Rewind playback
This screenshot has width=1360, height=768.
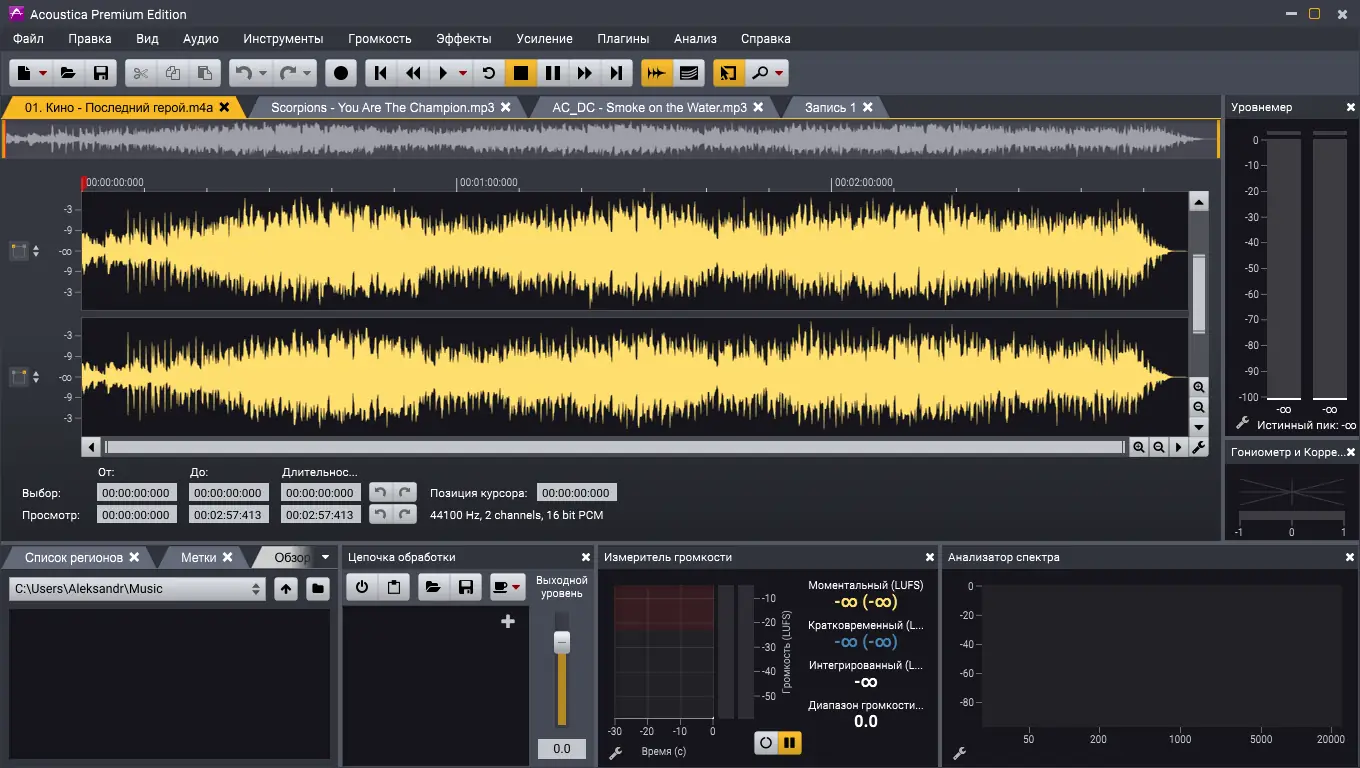pos(413,73)
